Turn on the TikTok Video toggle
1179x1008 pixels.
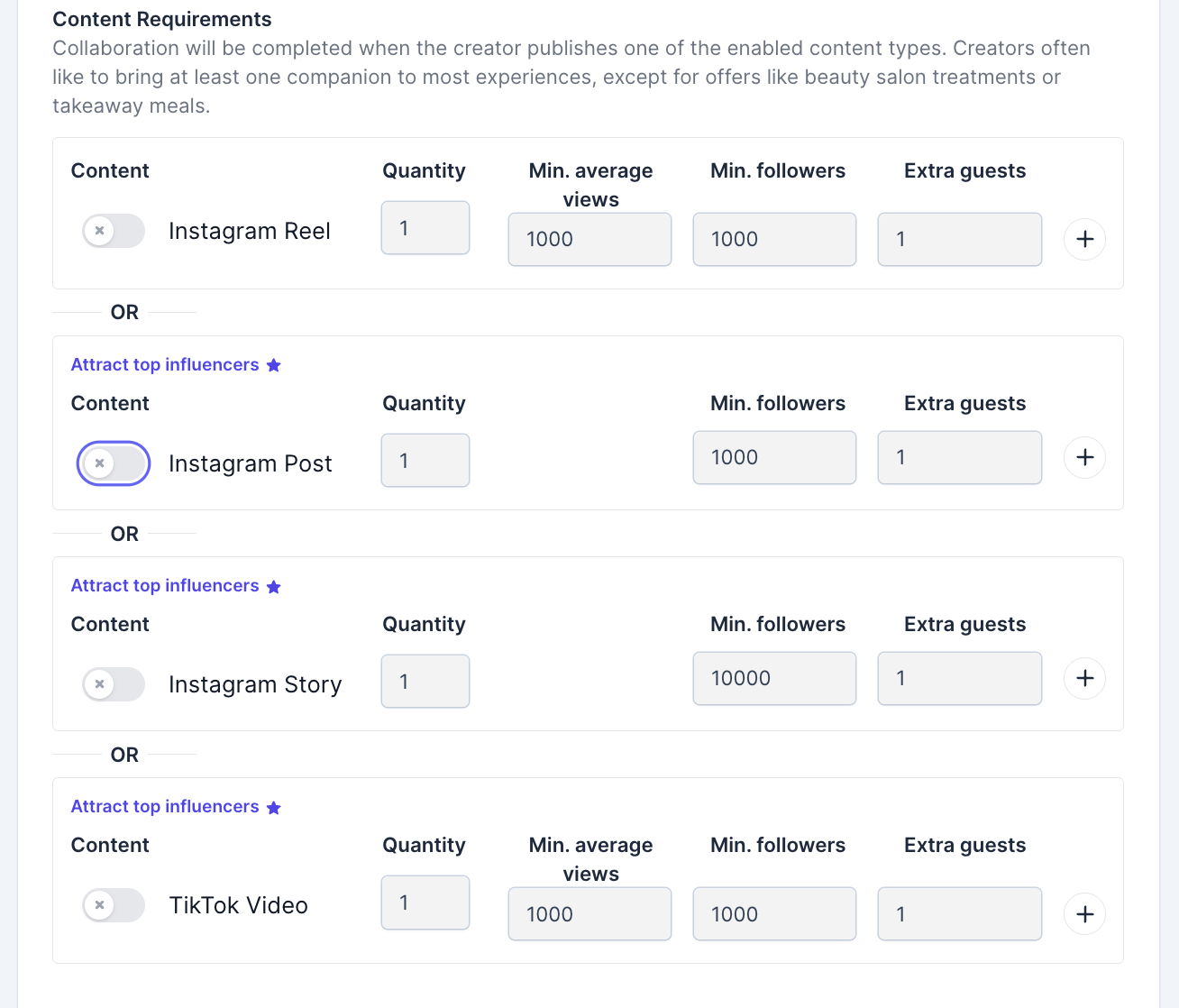(x=114, y=905)
